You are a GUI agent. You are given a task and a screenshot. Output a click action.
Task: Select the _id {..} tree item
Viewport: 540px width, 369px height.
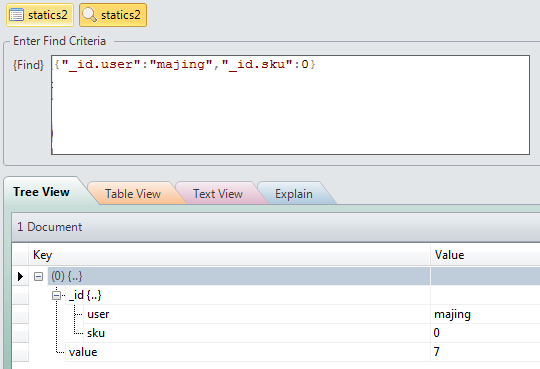click(85, 295)
